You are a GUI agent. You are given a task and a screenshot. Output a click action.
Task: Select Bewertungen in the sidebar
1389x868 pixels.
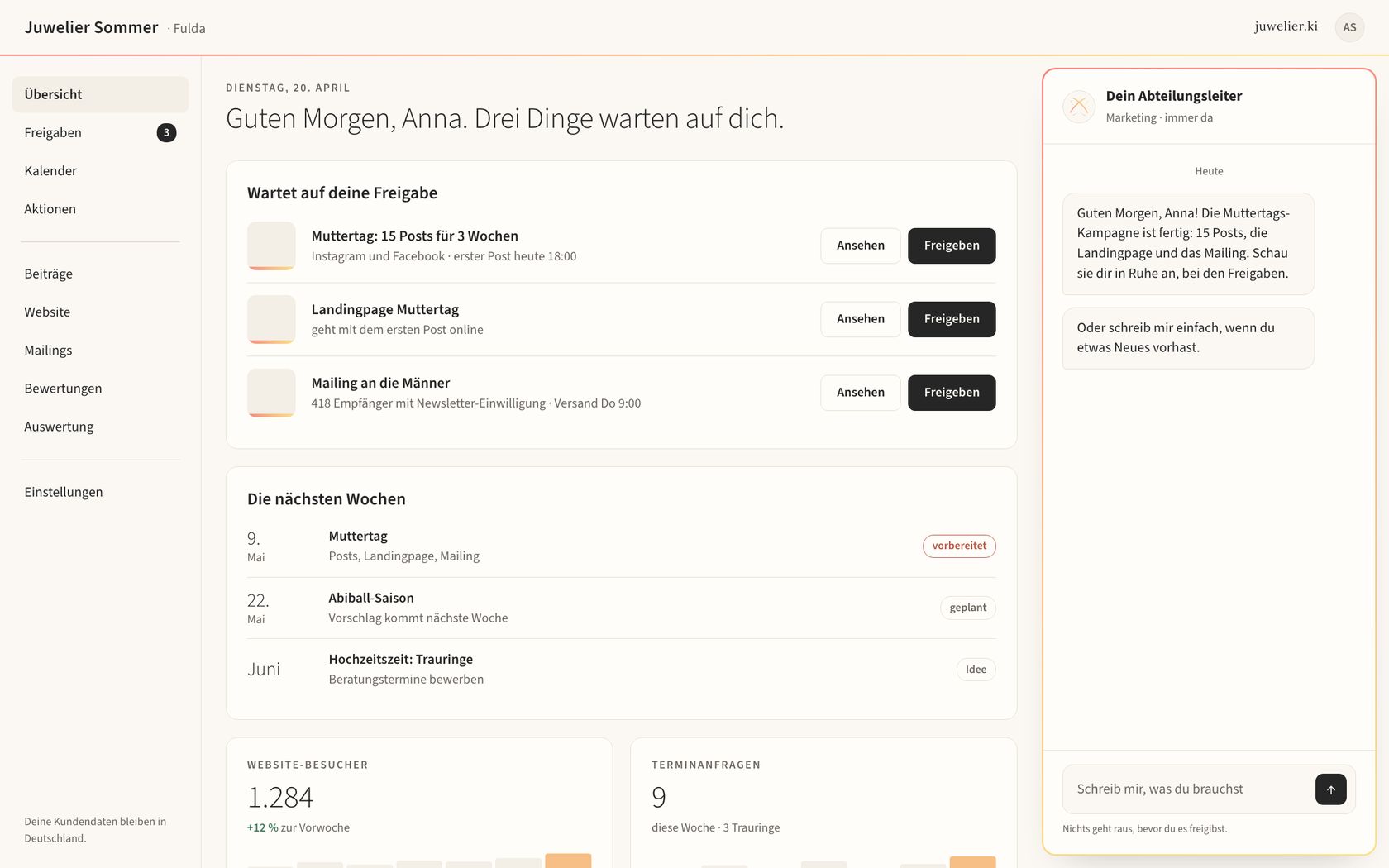pos(100,389)
